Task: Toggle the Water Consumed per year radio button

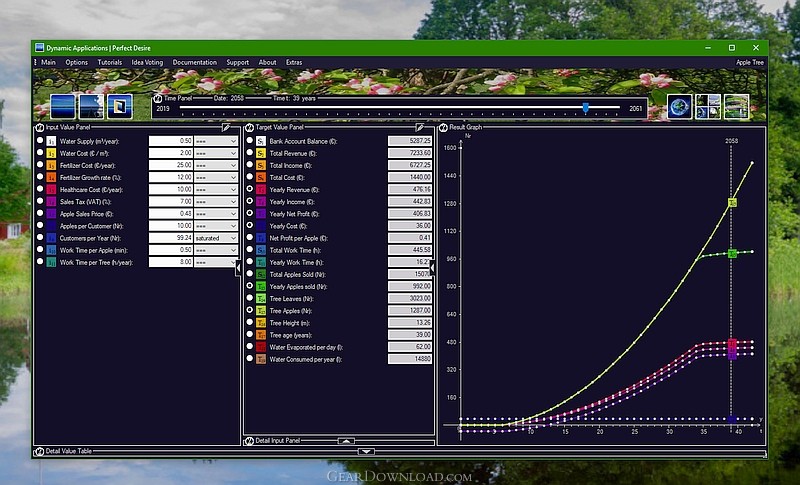Action: (249, 359)
